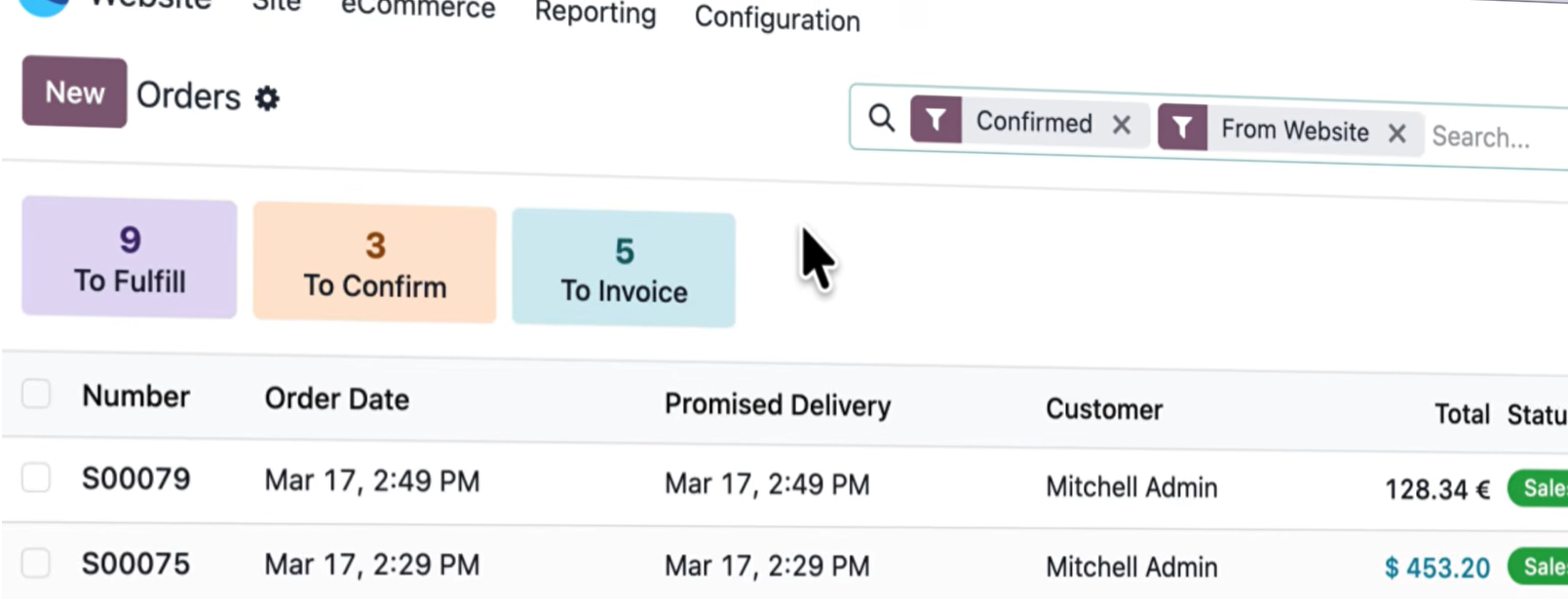Sort by Total column header
Viewport: 1568px width, 599px height.
(x=1462, y=414)
